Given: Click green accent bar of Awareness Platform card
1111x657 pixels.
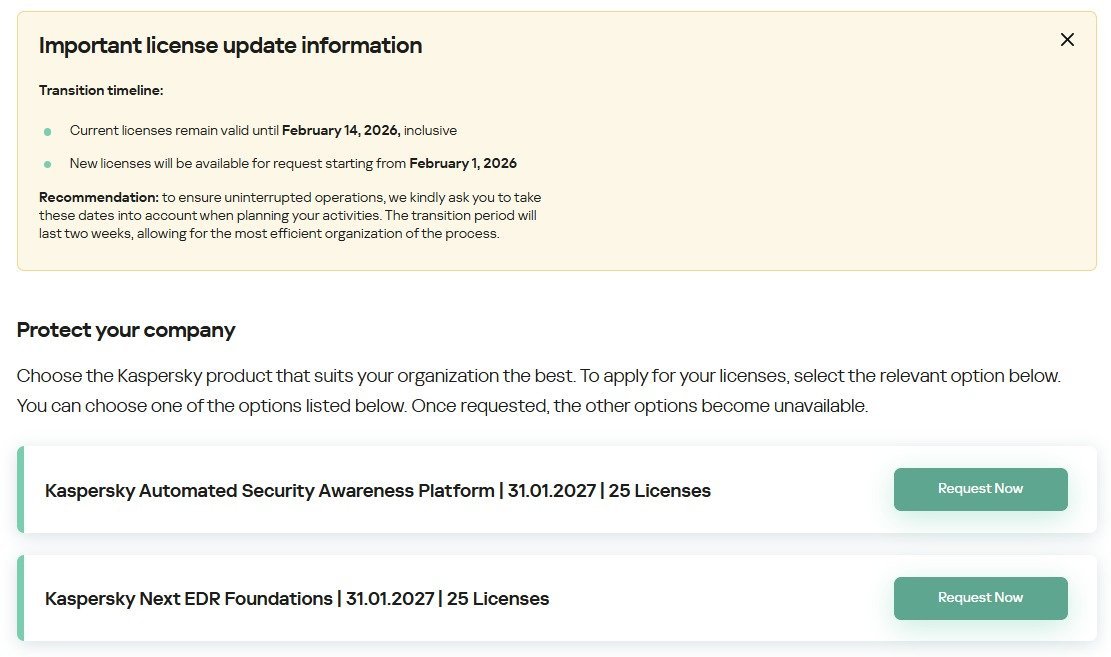Looking at the screenshot, I should [20, 490].
